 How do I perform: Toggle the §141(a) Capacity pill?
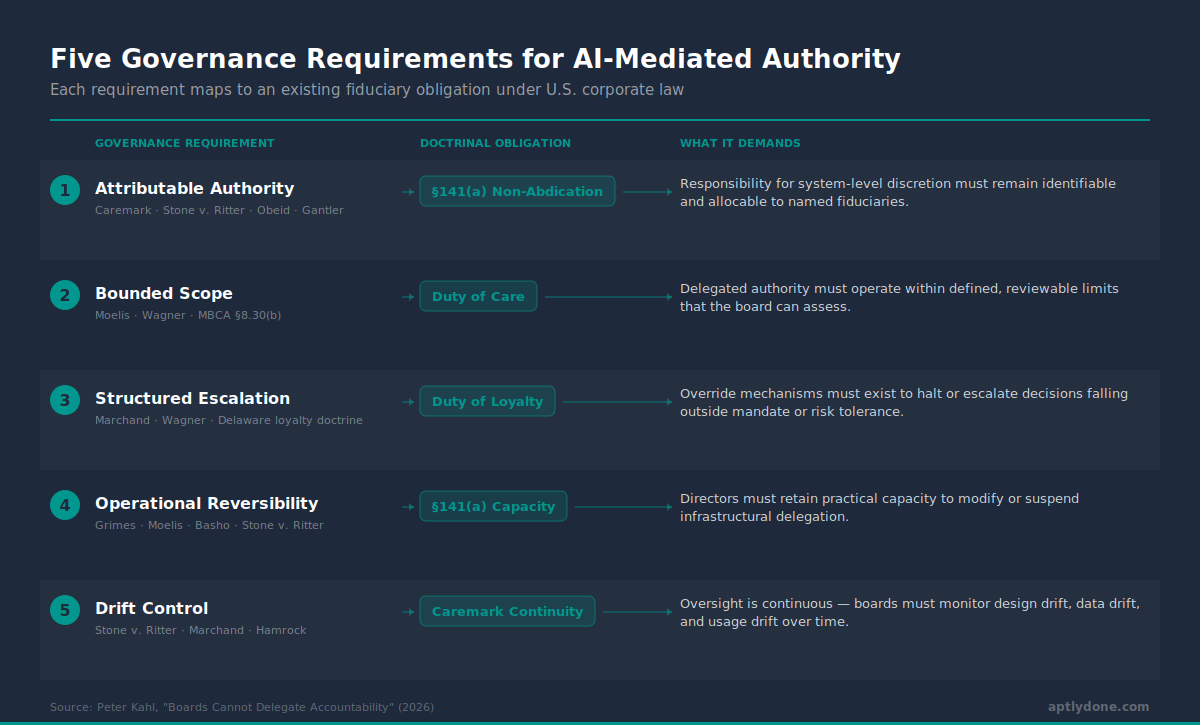click(493, 506)
